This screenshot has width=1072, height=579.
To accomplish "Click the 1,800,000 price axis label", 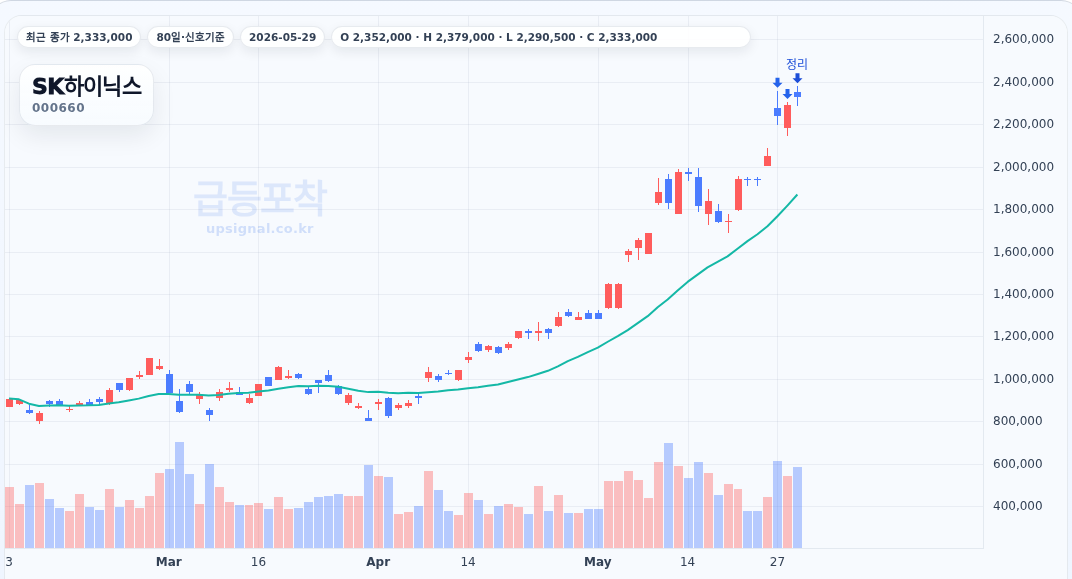I will (1023, 208).
